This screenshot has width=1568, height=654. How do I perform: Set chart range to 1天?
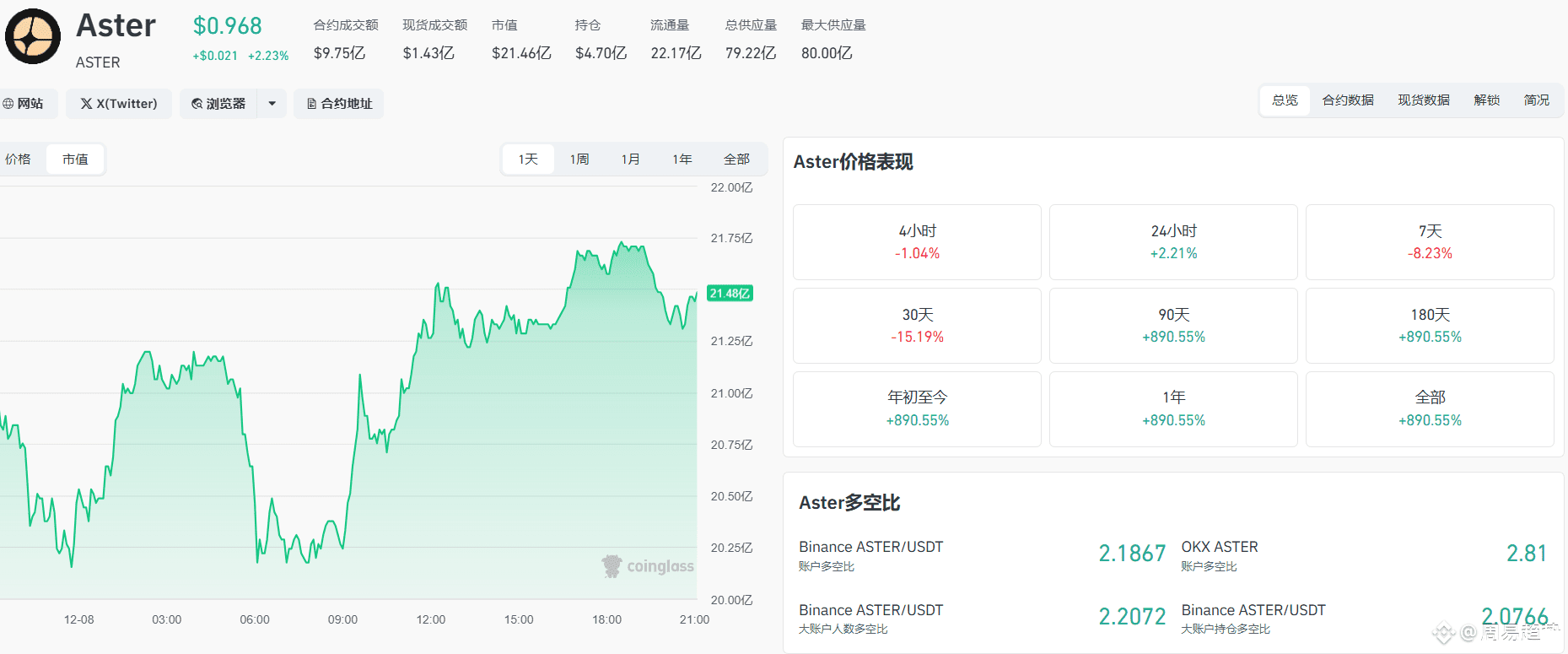click(x=528, y=159)
